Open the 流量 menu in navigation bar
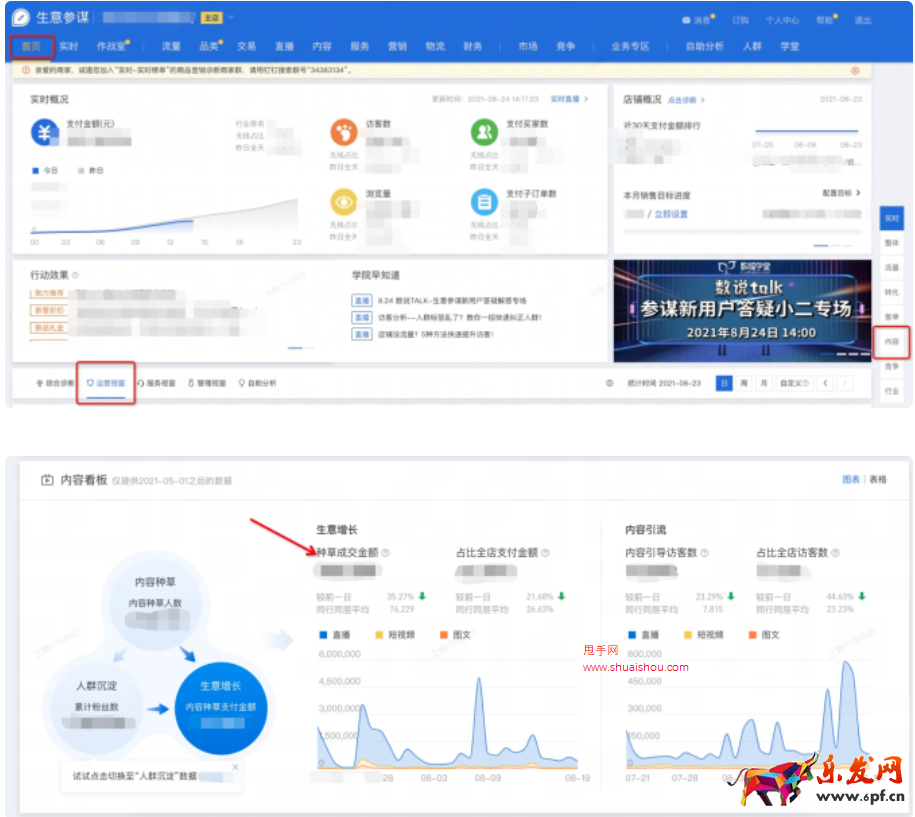 (171, 46)
